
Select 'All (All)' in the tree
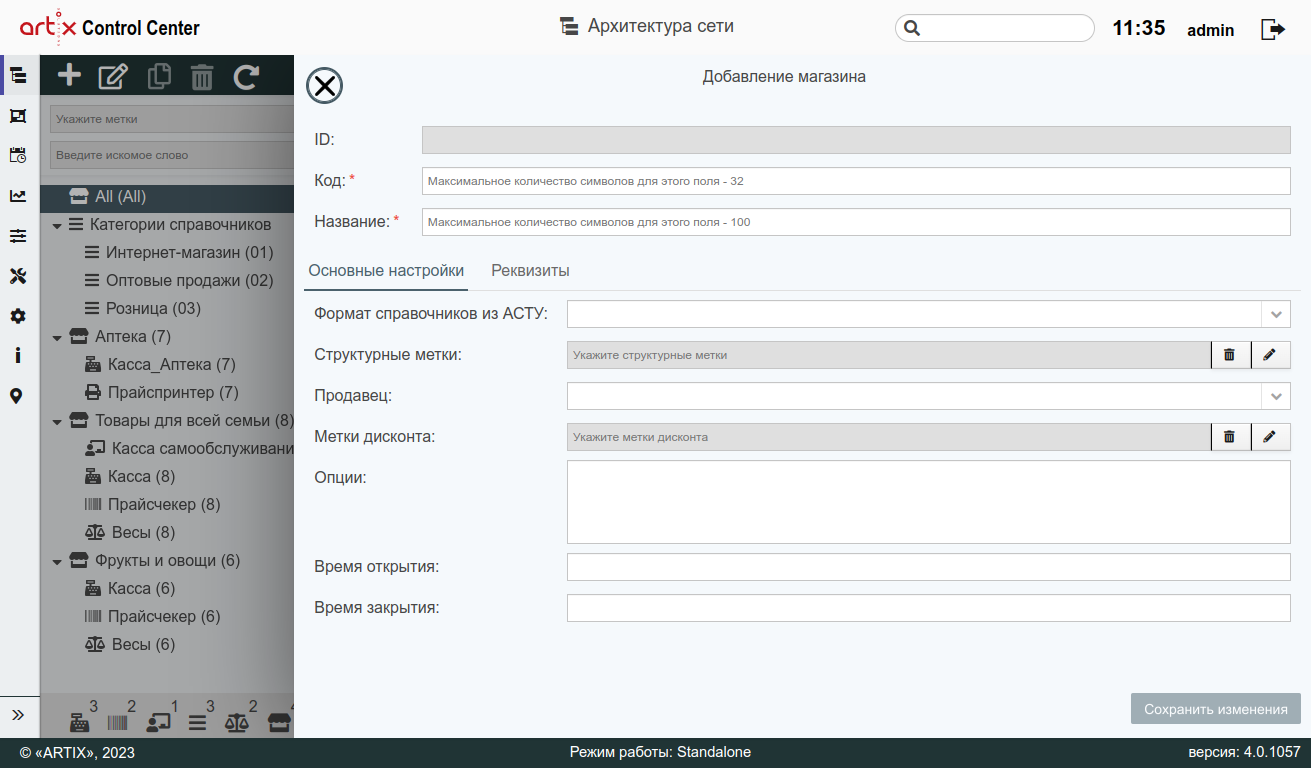coord(167,197)
